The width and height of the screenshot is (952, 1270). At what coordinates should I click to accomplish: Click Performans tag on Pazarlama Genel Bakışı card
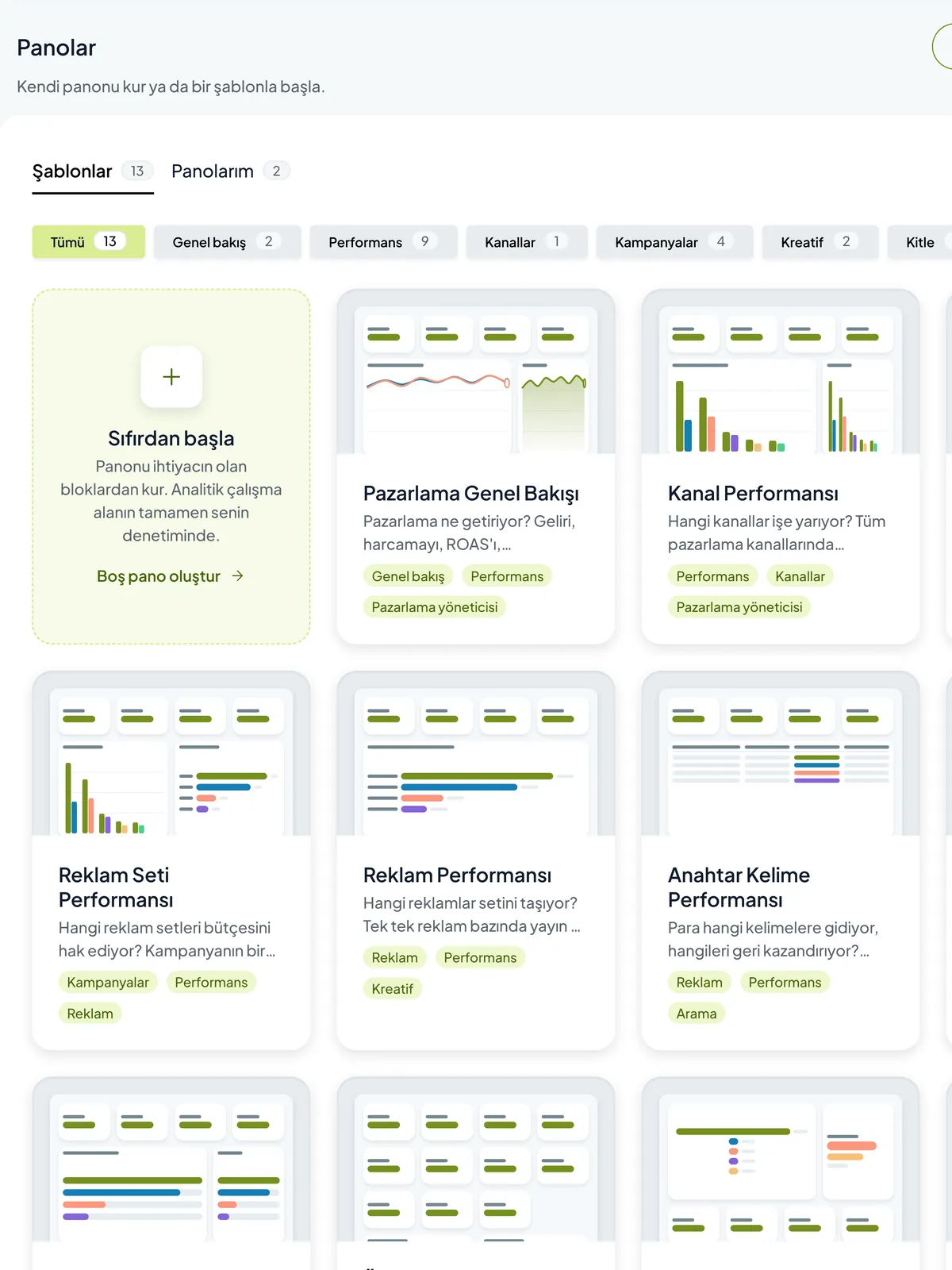(x=507, y=576)
